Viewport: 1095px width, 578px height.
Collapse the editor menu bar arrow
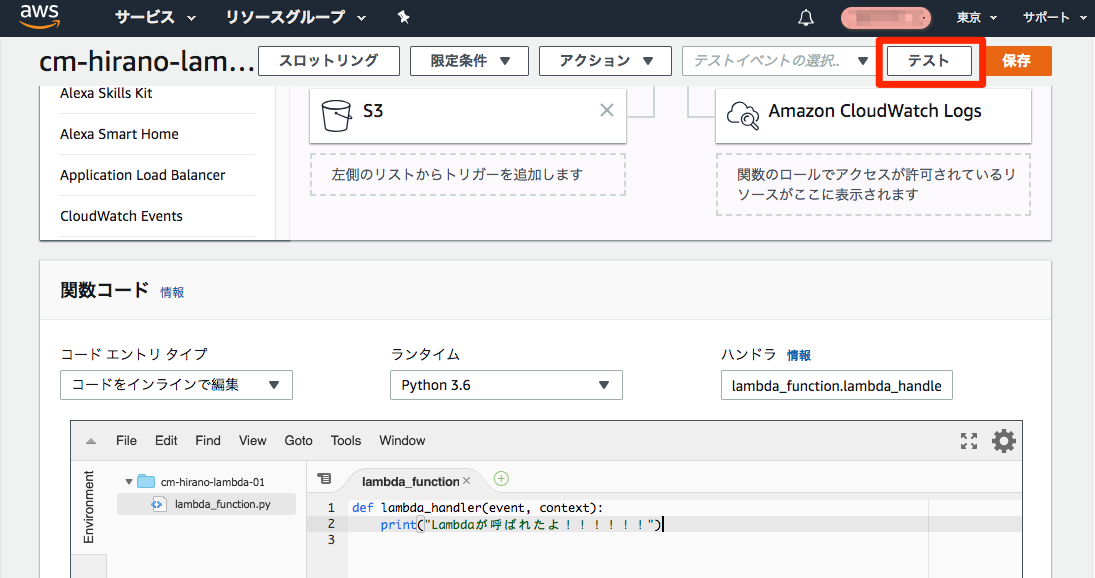pyautogui.click(x=91, y=441)
